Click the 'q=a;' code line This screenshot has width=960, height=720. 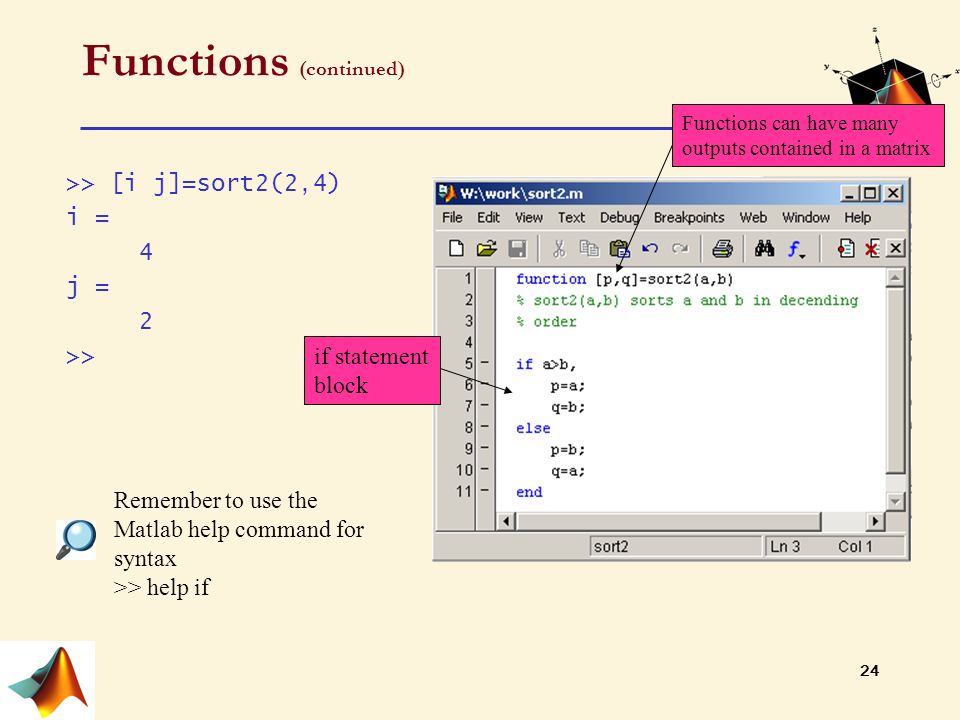point(568,471)
